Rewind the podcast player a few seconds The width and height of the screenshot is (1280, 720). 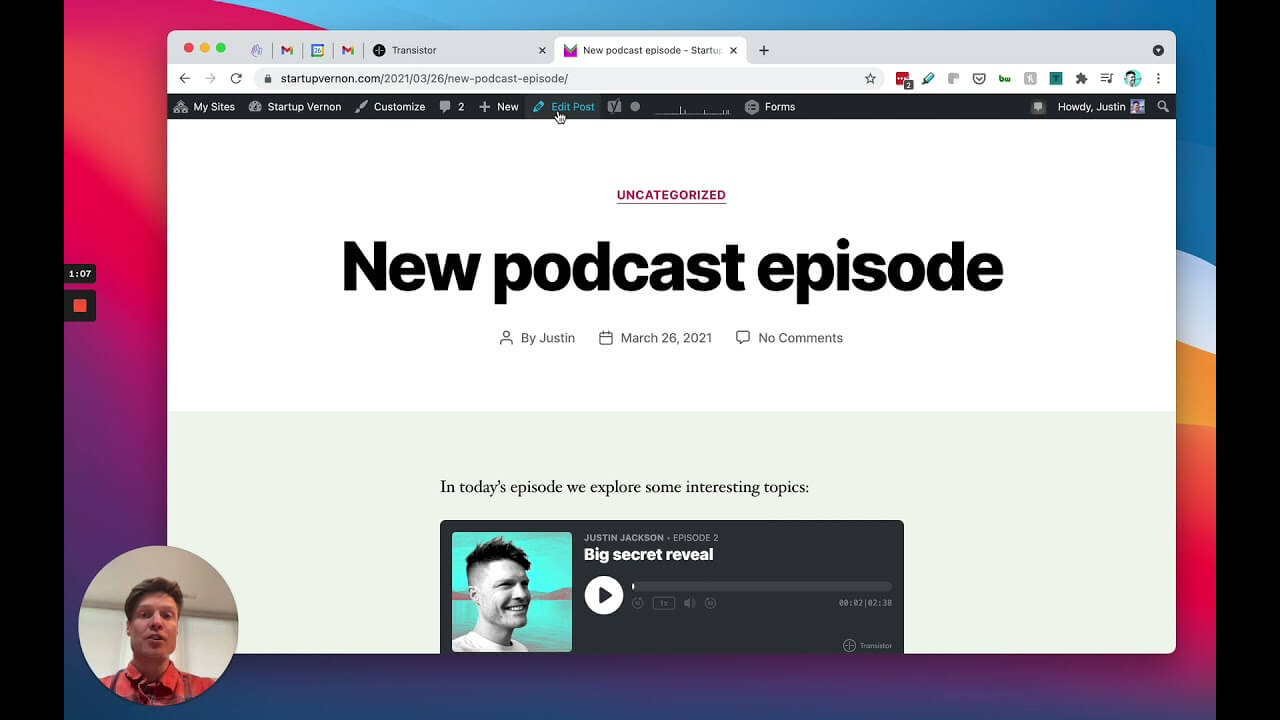tap(638, 603)
